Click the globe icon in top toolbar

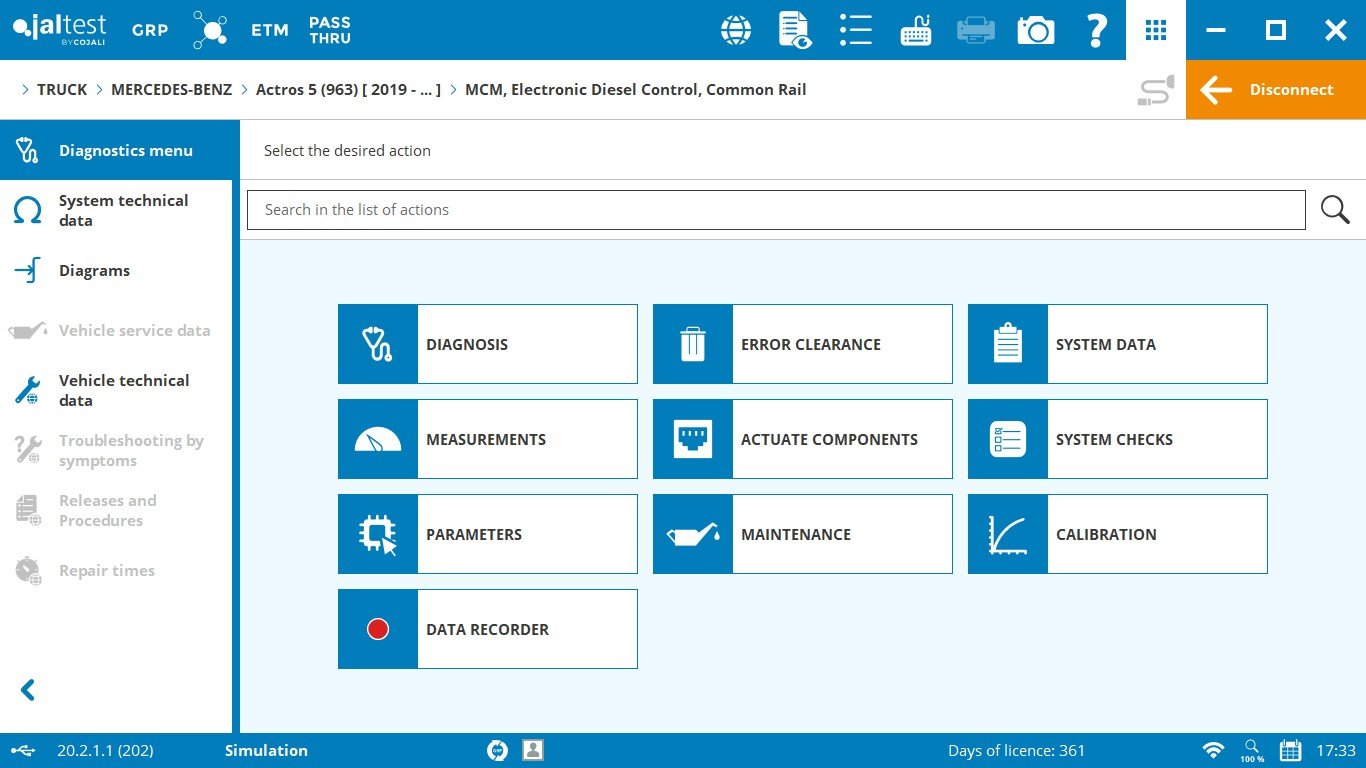click(x=736, y=30)
